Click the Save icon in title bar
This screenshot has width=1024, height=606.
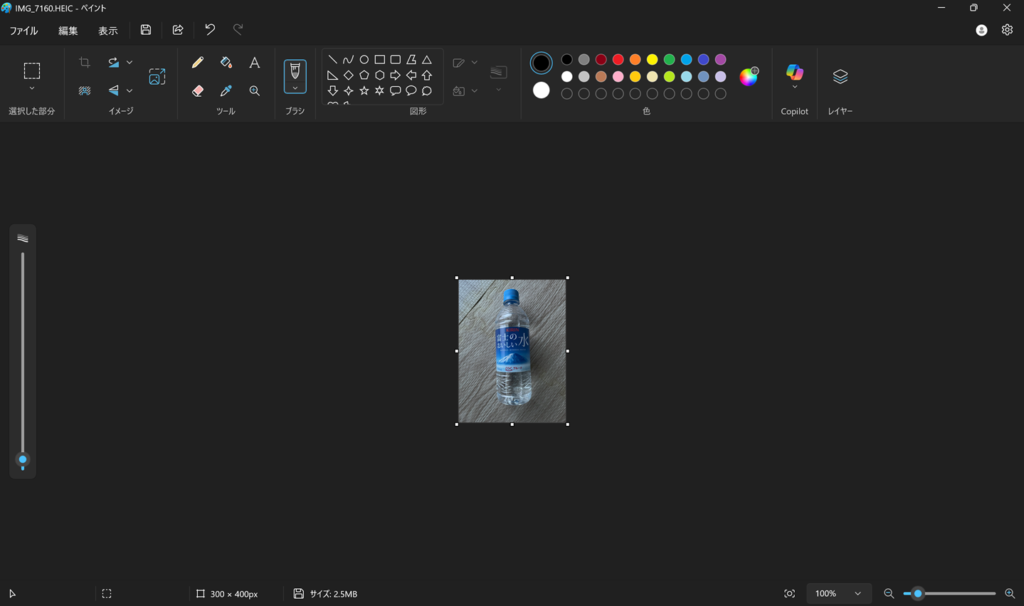146,30
